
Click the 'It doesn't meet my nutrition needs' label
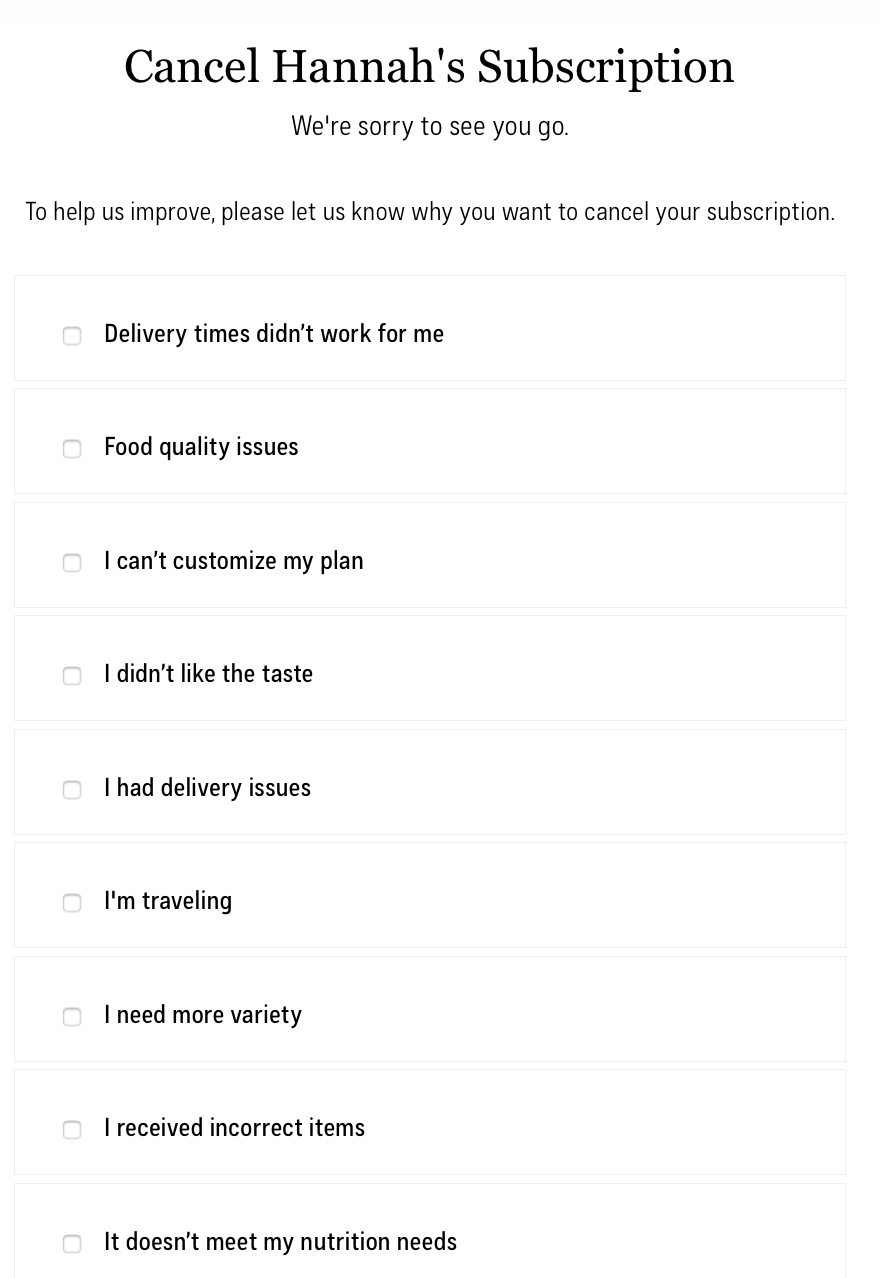(x=280, y=1242)
